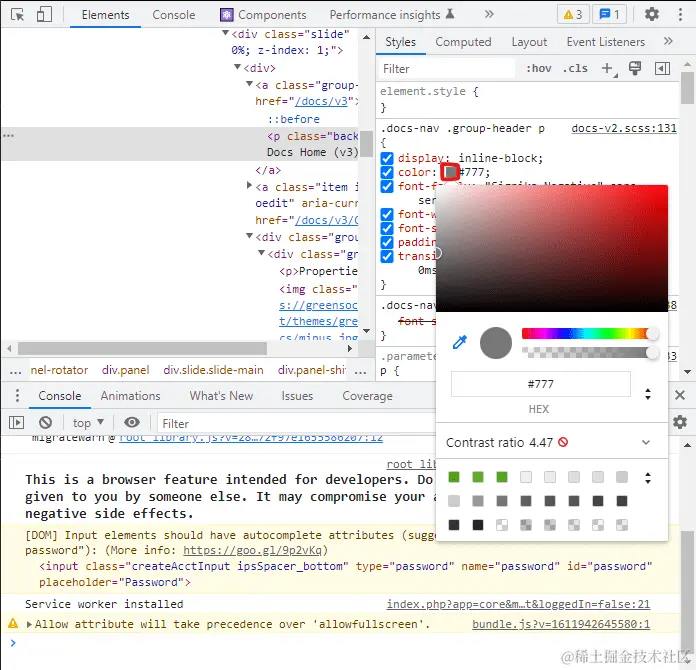Screen dimensions: 696x670
Task: Open the Performance insights tab
Action: [x=392, y=15]
